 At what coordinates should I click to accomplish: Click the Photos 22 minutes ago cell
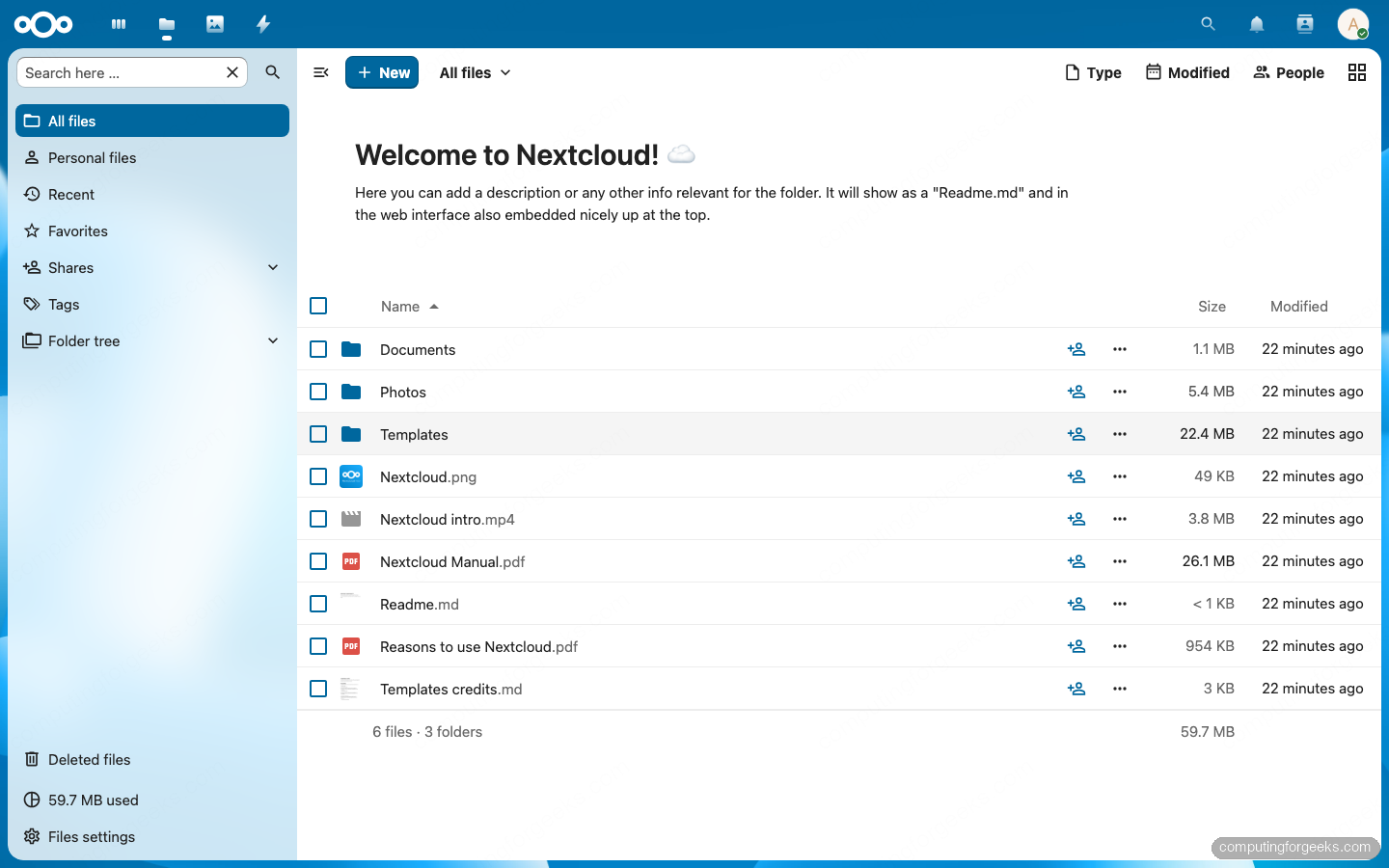[x=1312, y=392]
